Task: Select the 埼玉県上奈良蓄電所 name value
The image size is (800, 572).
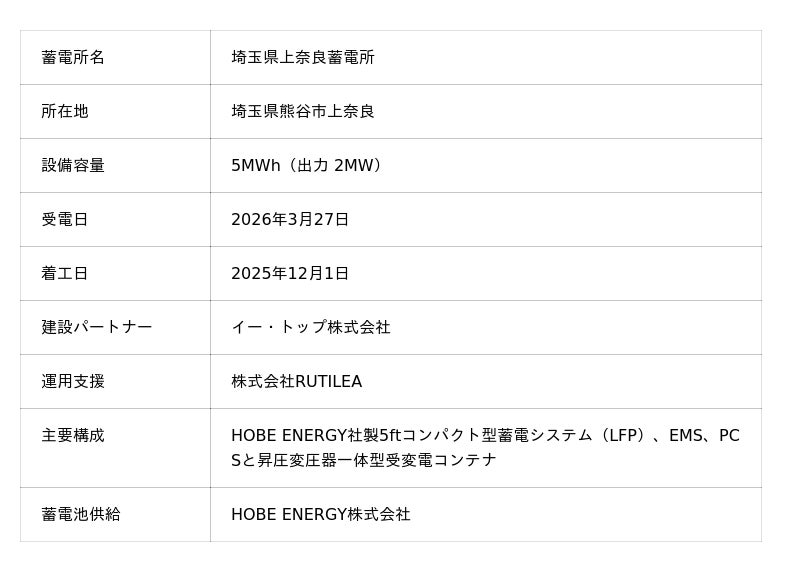Action: click(x=303, y=57)
